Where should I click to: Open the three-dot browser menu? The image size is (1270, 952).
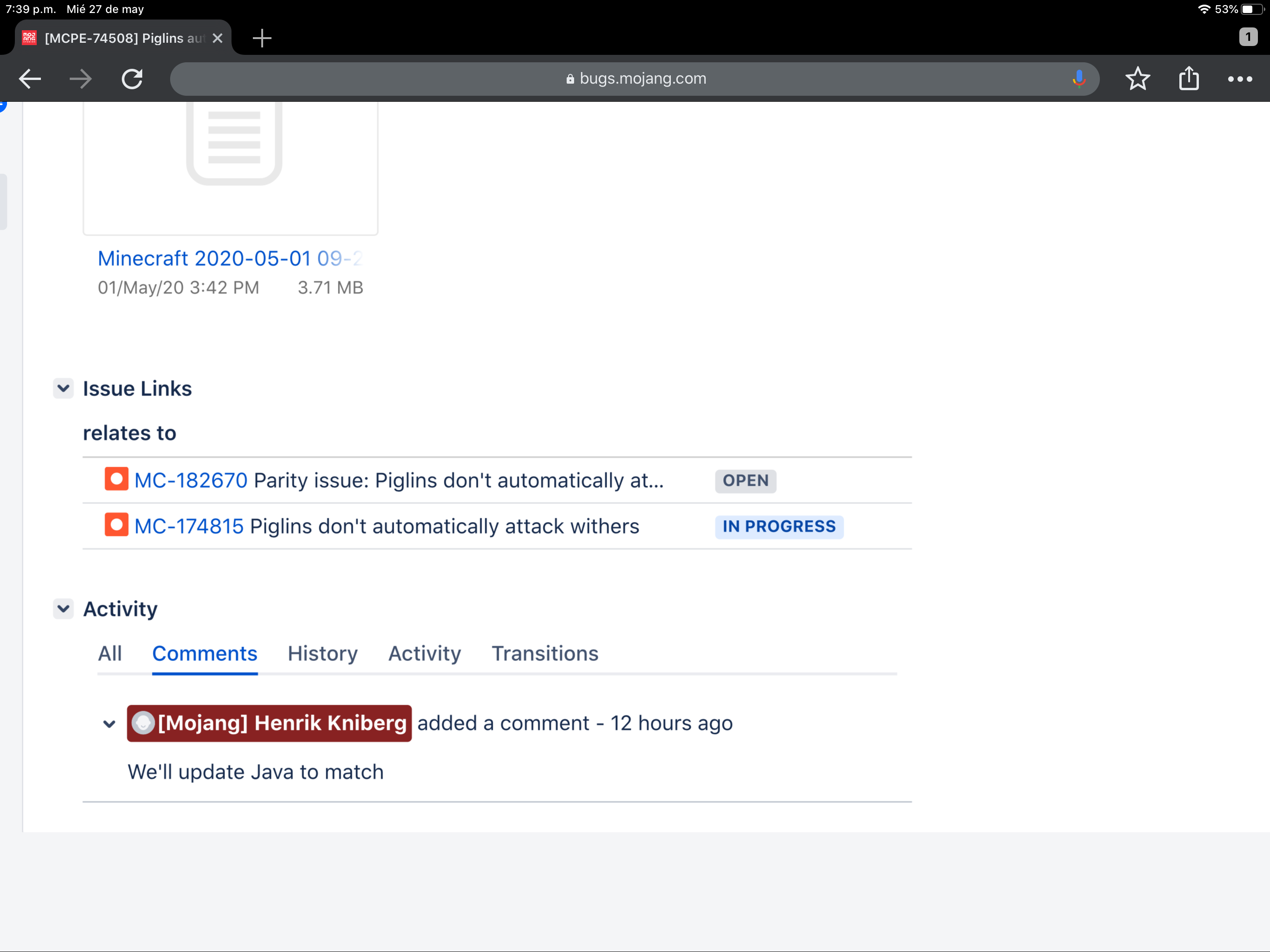click(1240, 79)
